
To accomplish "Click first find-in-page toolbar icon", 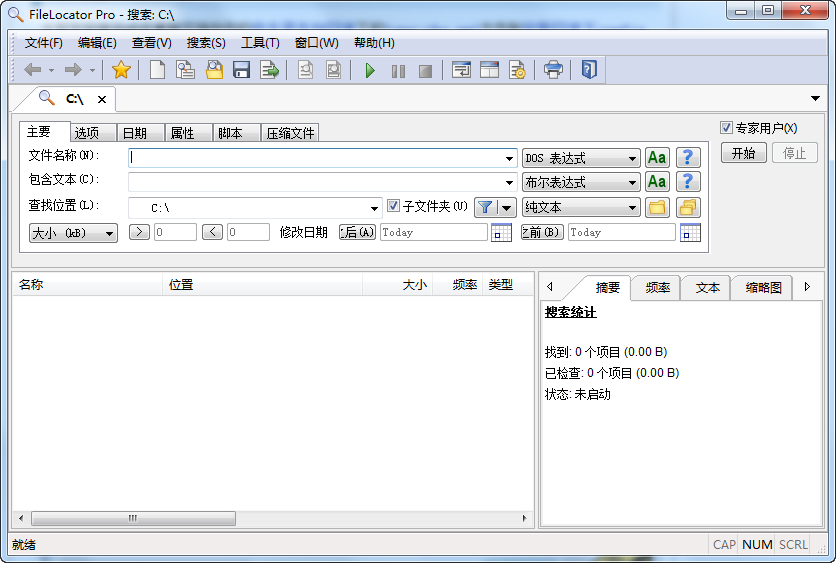I will pos(306,70).
